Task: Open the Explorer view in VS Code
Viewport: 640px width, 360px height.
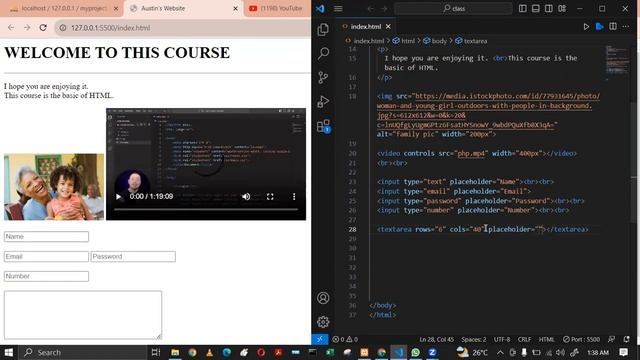Action: [x=323, y=29]
